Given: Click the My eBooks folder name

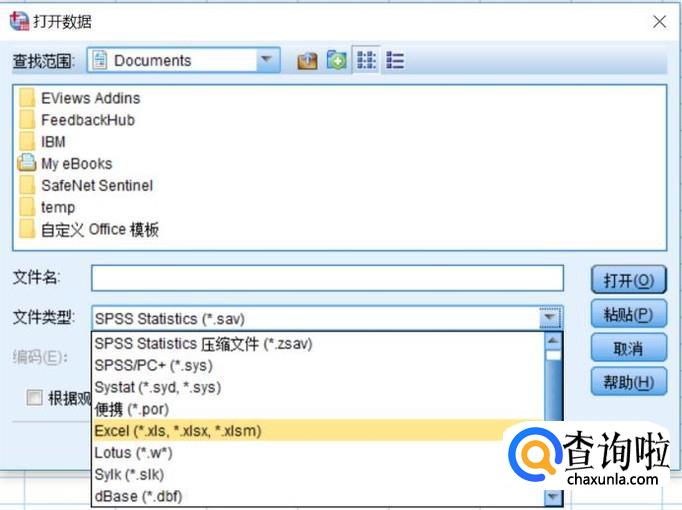Looking at the screenshot, I should pyautogui.click(x=77, y=163).
